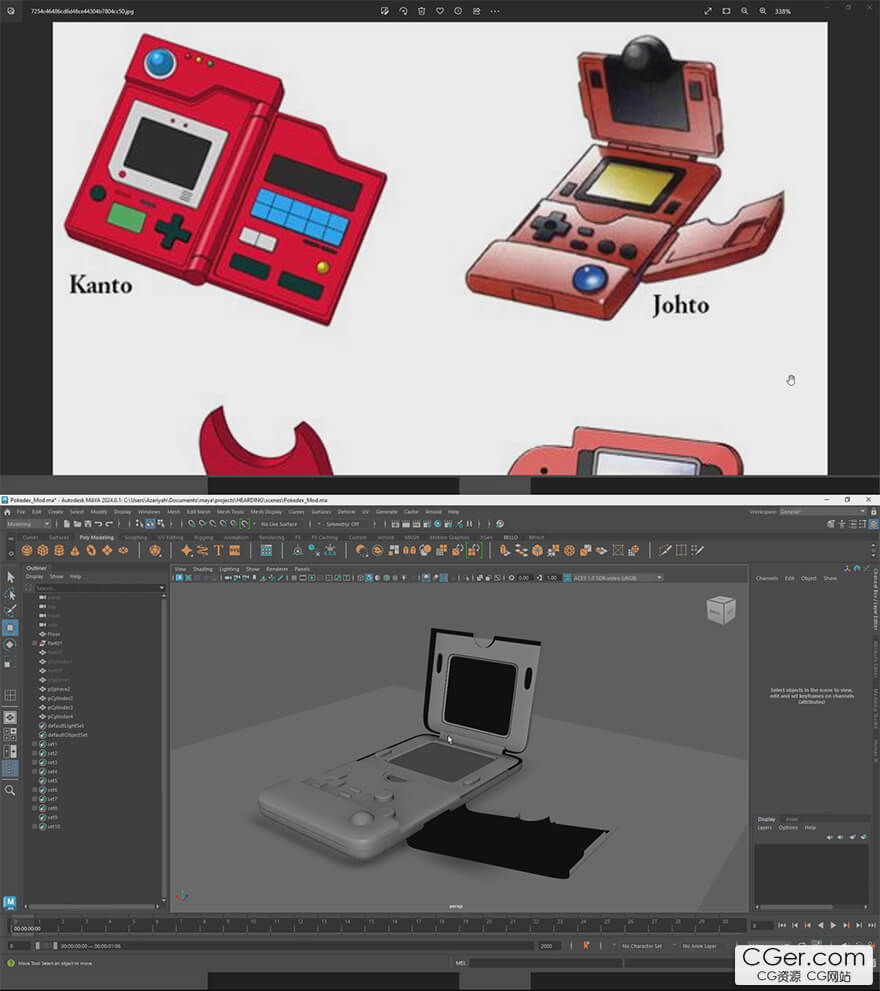
Task: Open the search magnifier in Maya toolbox
Action: coord(10,791)
